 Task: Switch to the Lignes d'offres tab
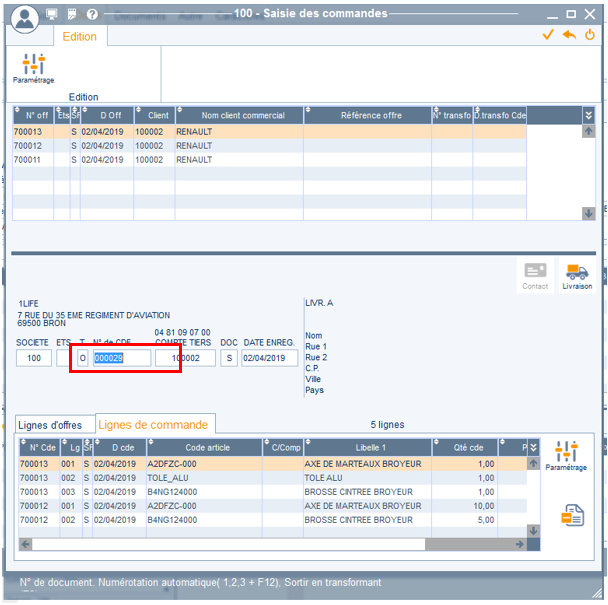pos(53,425)
